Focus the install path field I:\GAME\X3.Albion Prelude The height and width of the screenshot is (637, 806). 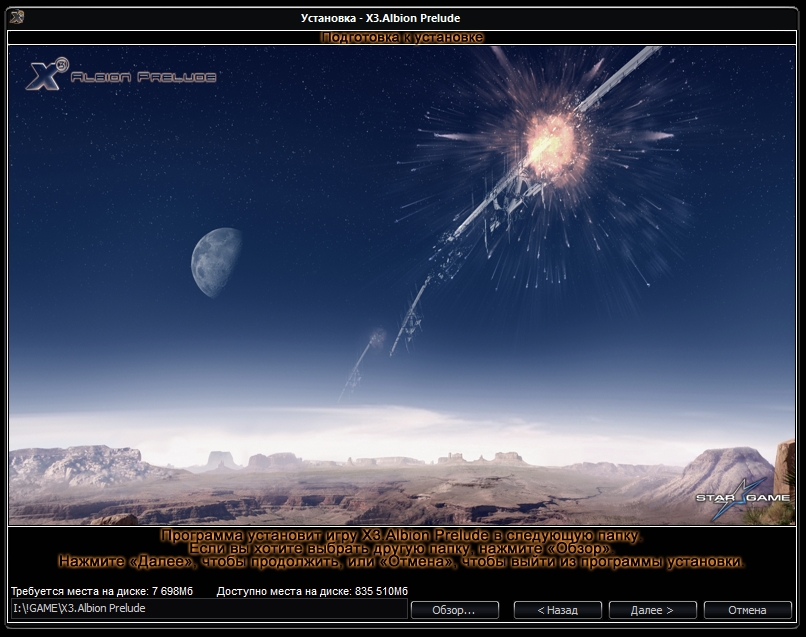(x=208, y=609)
